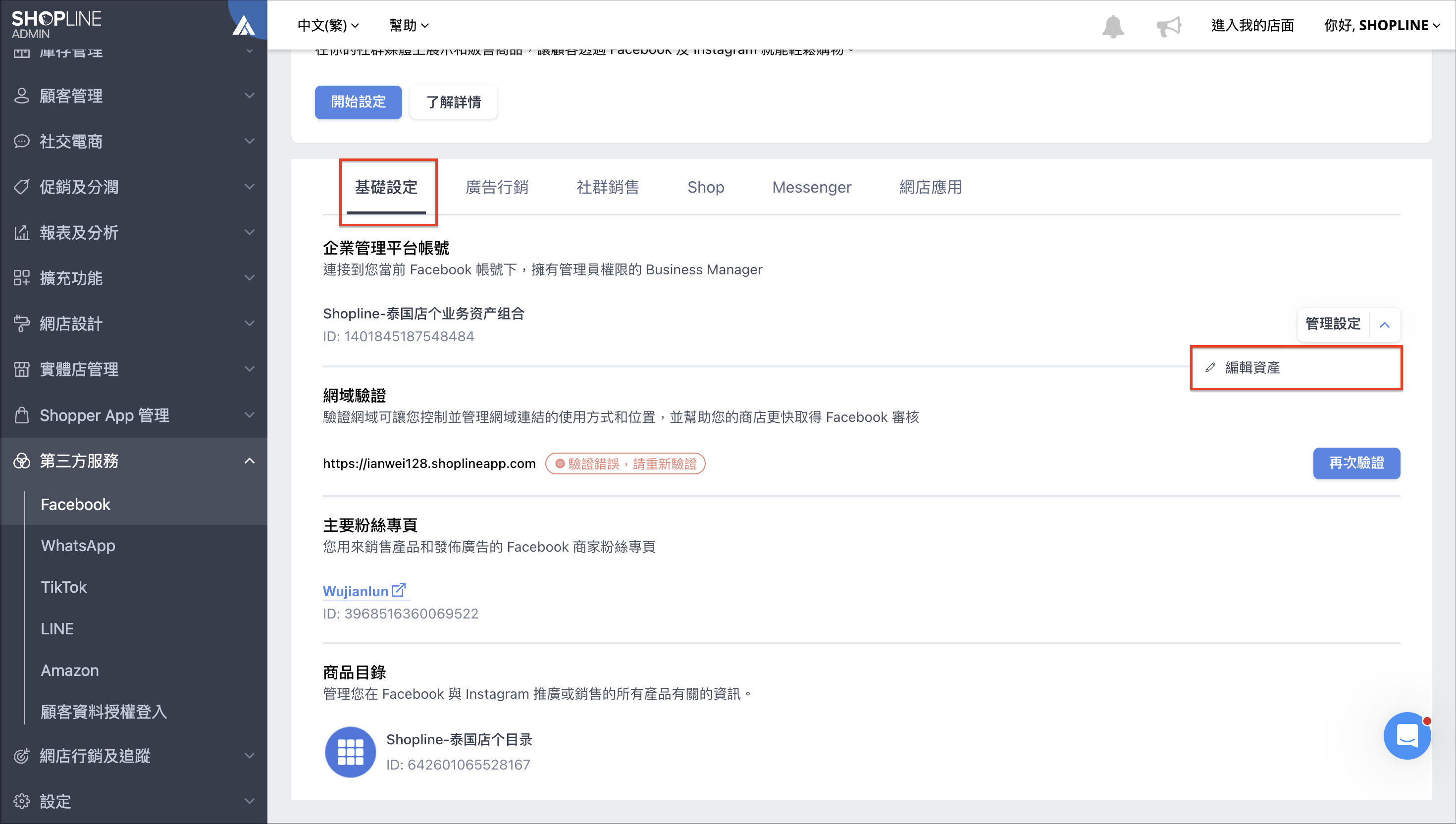Click the reports chart icon
Screen dimensions: 1456x824
click(x=21, y=233)
